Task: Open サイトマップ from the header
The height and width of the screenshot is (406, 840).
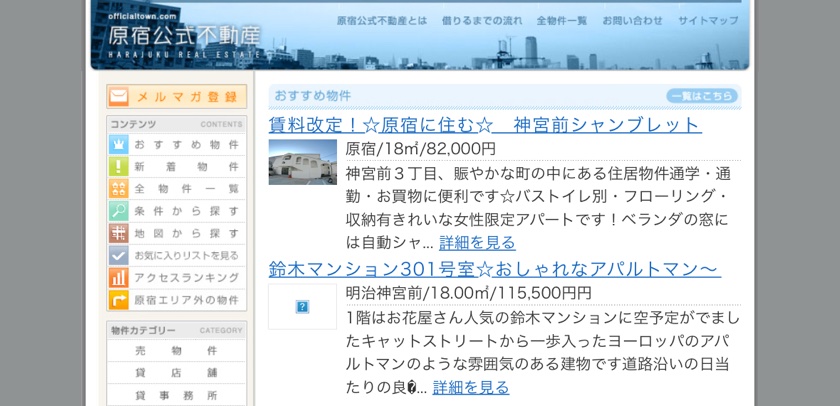Action: point(708,21)
